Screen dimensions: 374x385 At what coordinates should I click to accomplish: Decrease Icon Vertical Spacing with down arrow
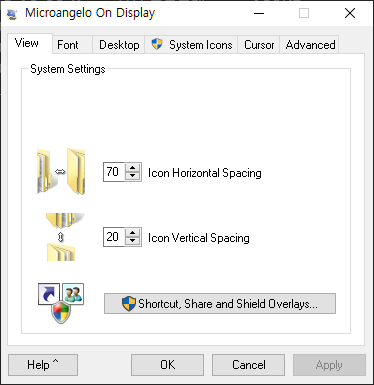[x=133, y=241]
